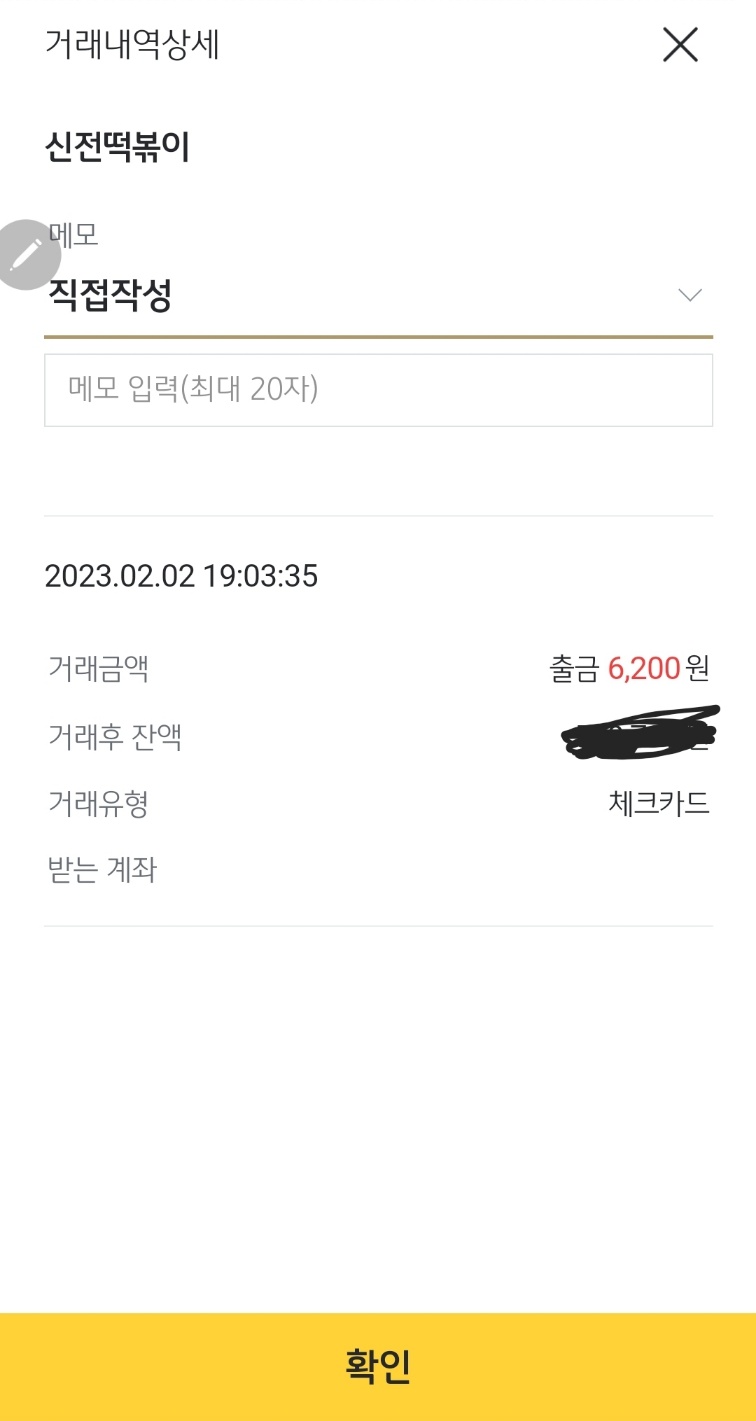The height and width of the screenshot is (1421, 756).
Task: Focus the 메모 입력 text field
Action: coord(378,390)
